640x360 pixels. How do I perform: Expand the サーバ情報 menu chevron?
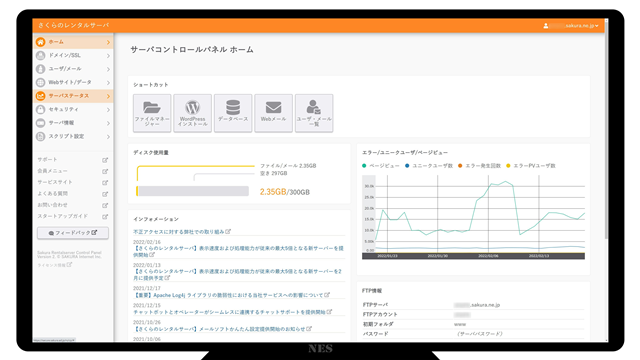pyautogui.click(x=108, y=123)
